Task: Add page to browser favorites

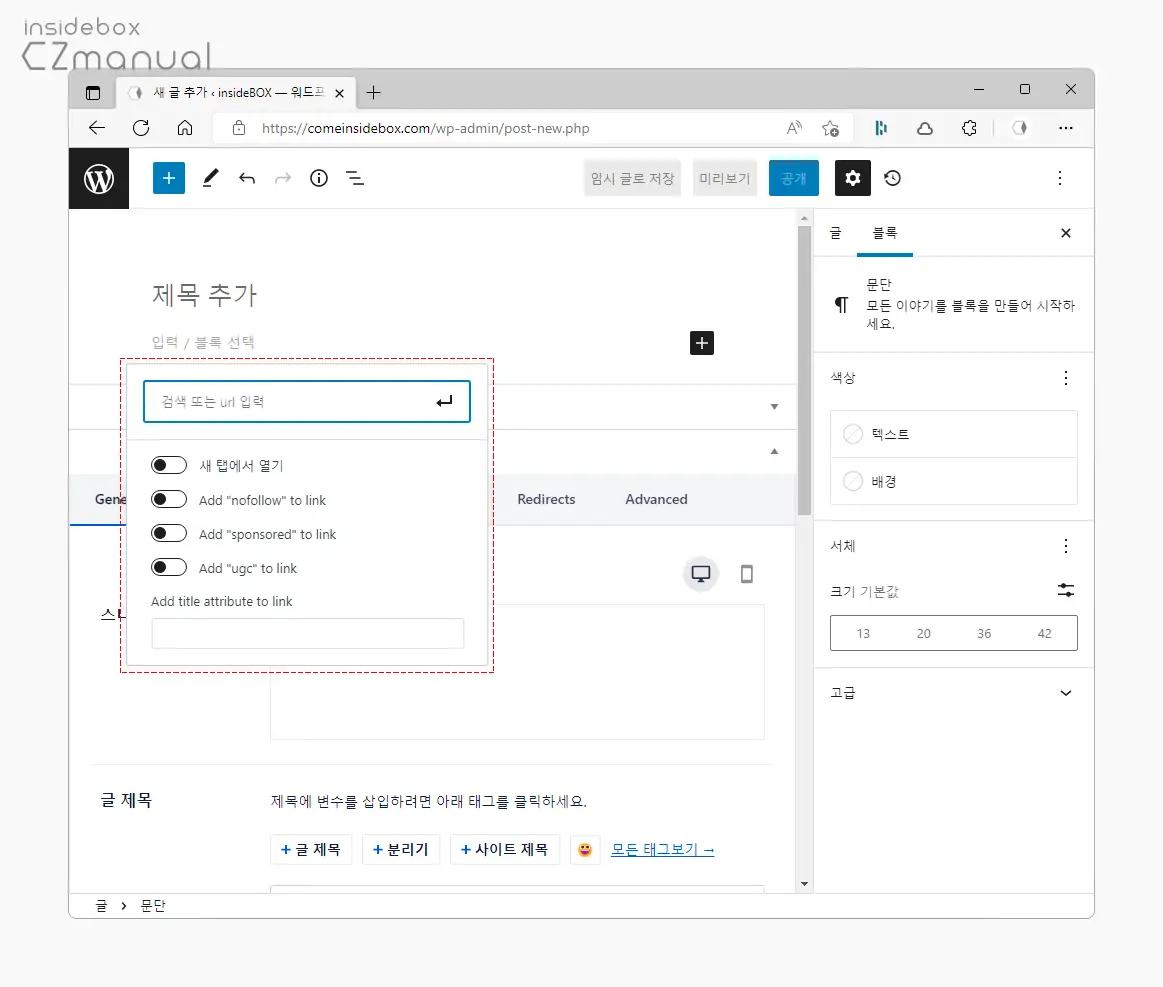Action: click(x=831, y=128)
